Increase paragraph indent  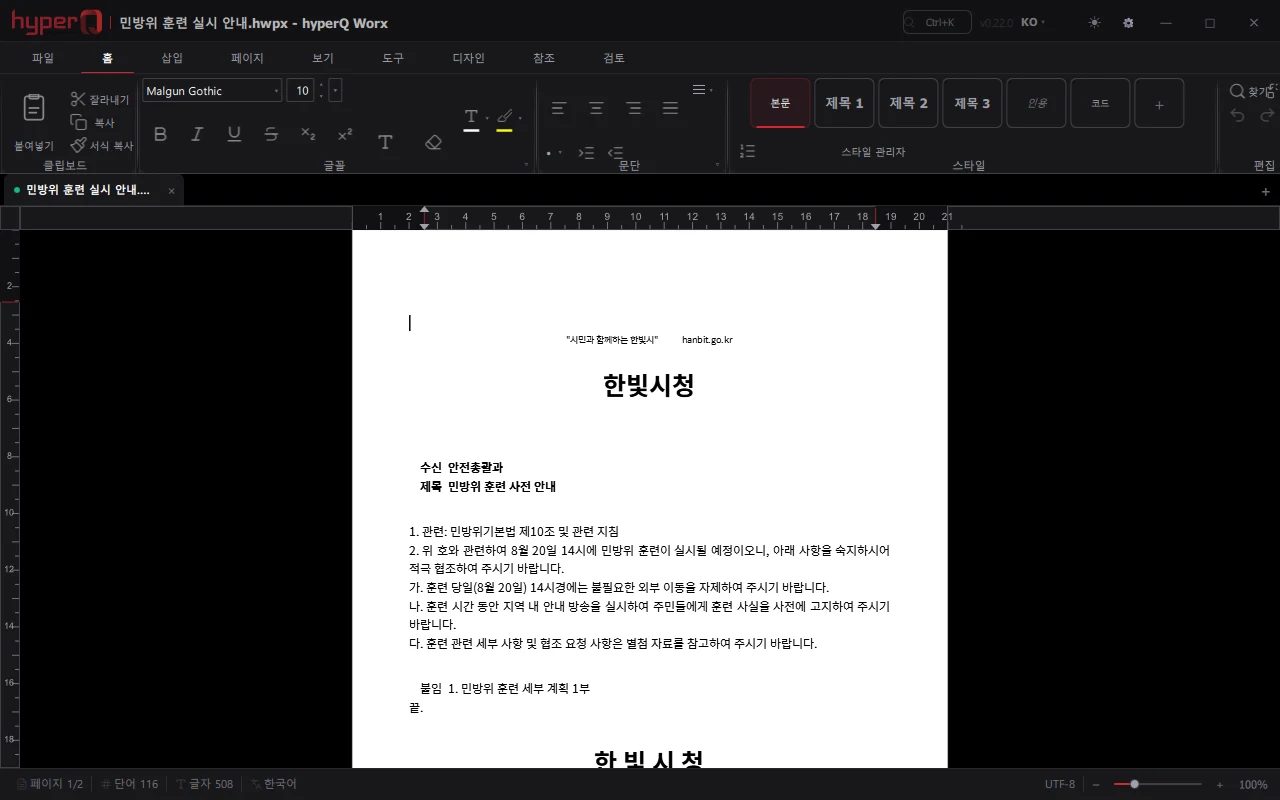click(587, 153)
